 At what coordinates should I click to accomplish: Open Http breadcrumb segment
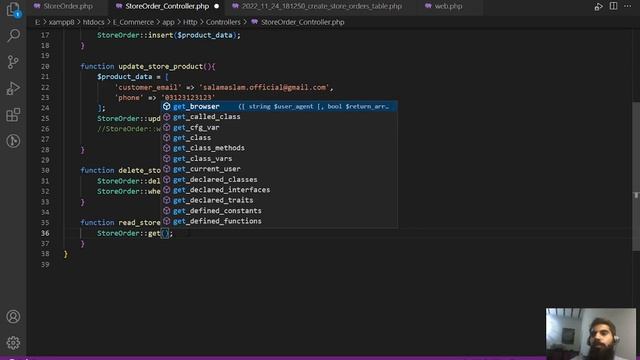point(190,22)
